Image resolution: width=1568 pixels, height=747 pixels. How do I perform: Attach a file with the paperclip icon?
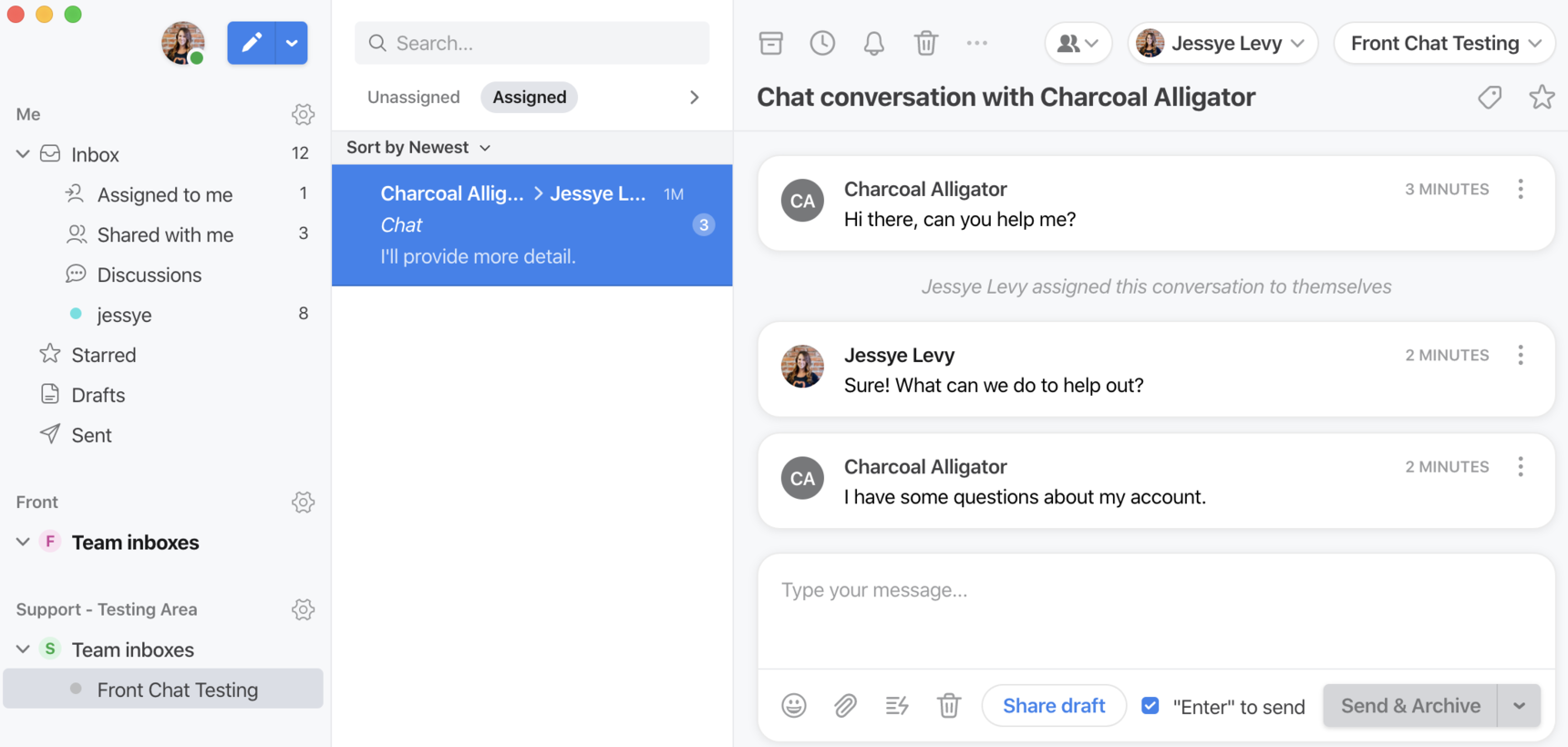[845, 706]
